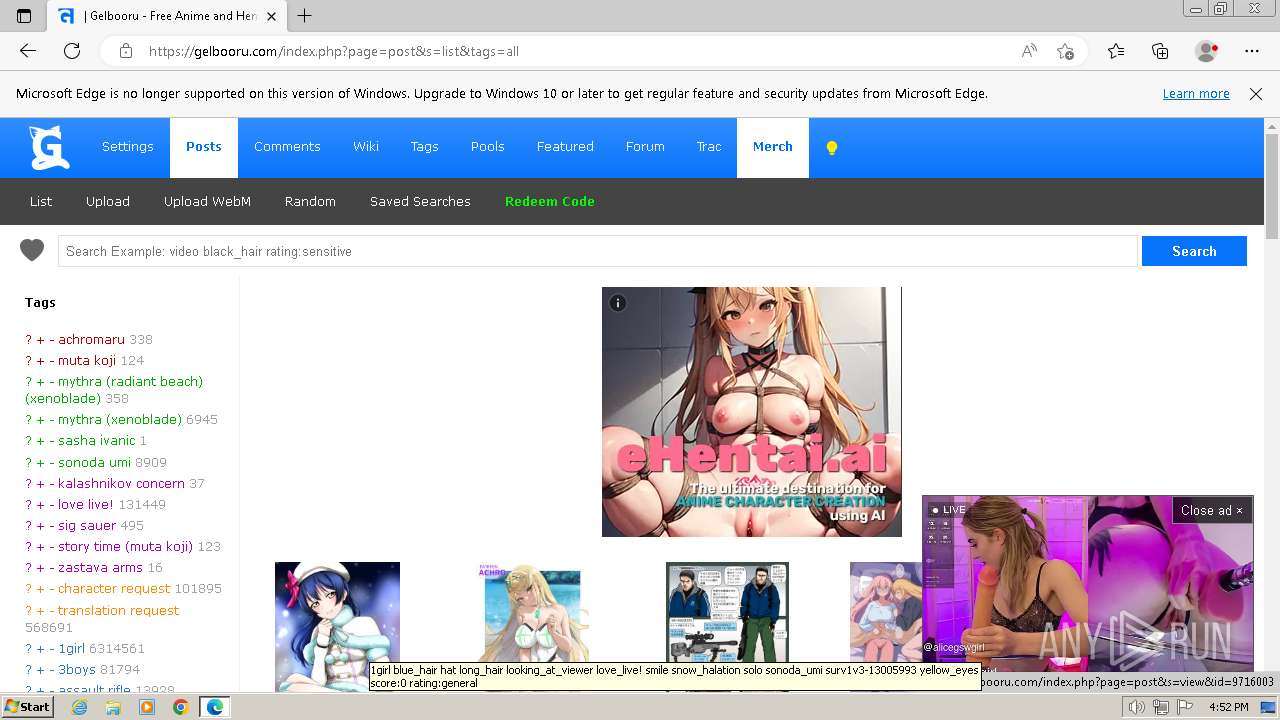Click the blue Search button
The image size is (1280, 720).
point(1194,251)
